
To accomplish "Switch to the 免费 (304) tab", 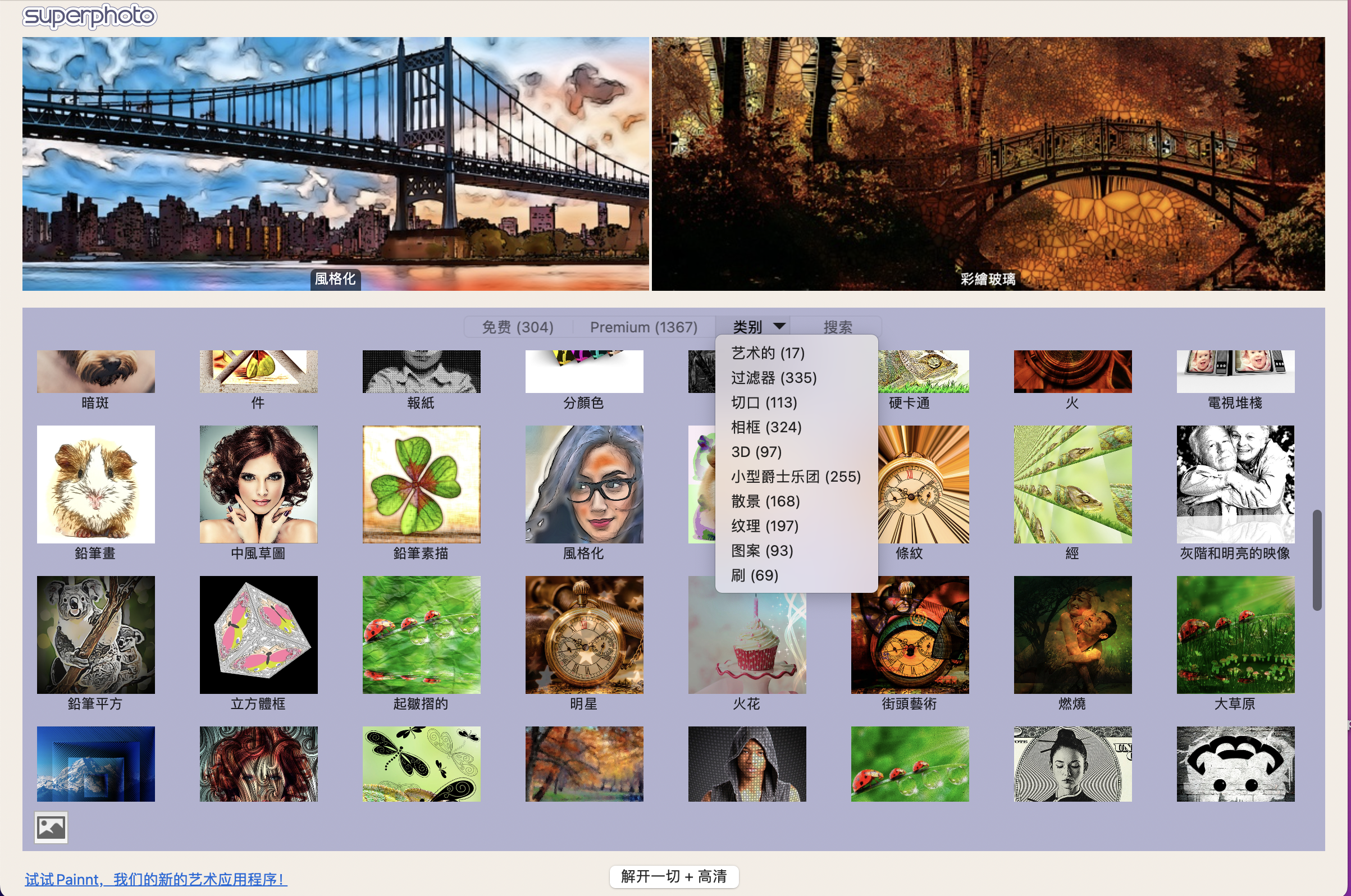I will [x=517, y=327].
